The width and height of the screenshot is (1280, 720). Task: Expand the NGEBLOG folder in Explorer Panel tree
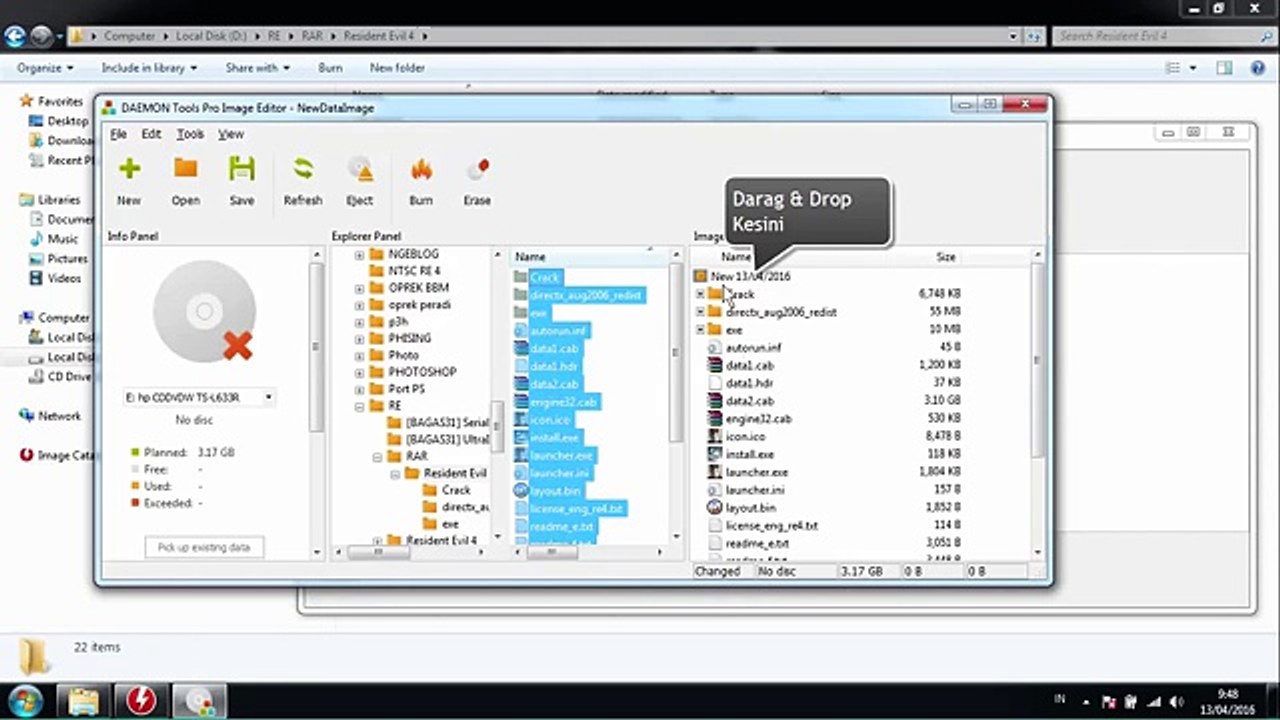pos(359,255)
